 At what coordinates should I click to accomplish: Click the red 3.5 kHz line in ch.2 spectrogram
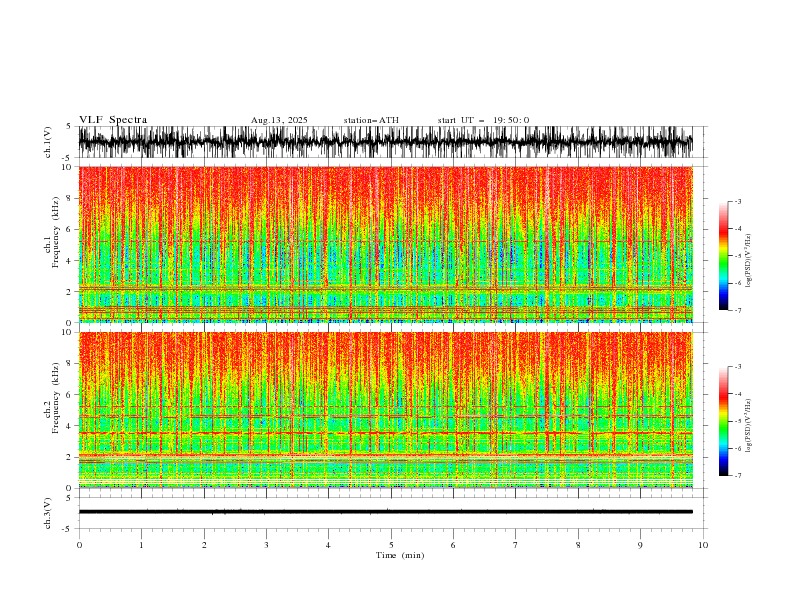point(385,433)
